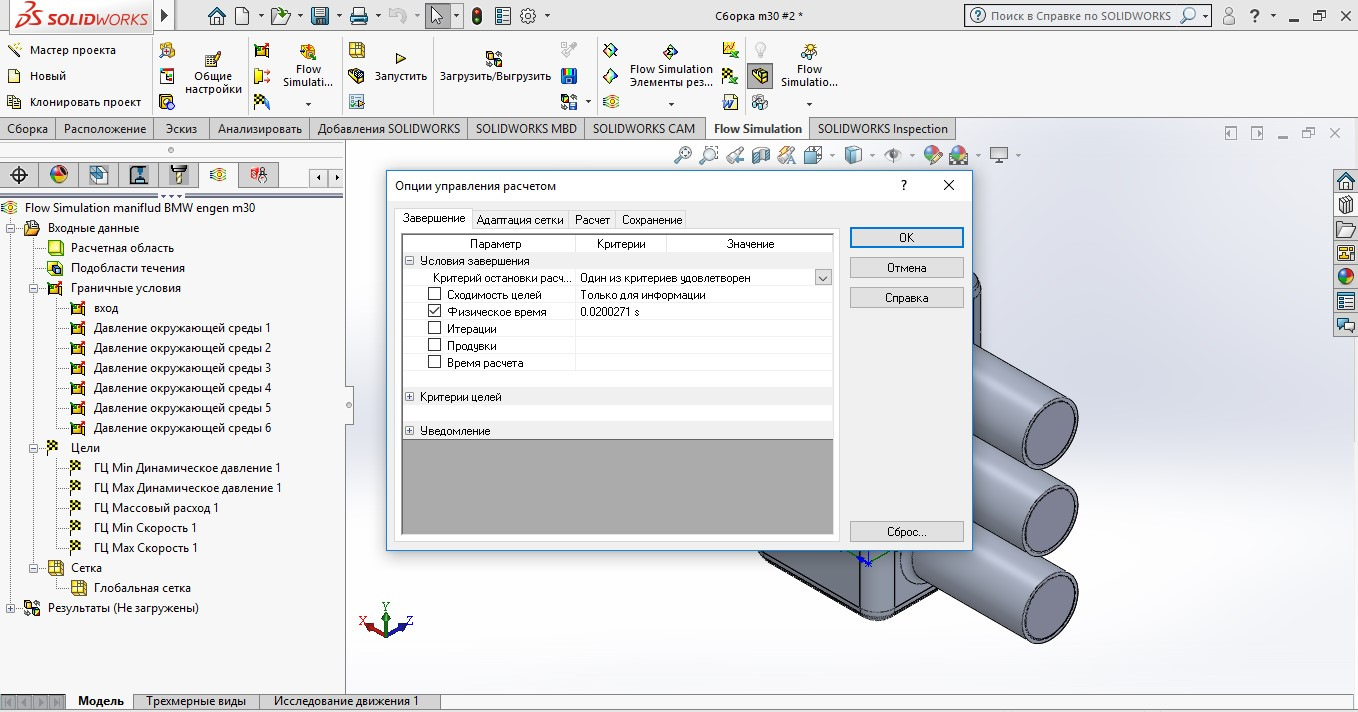The image size is (1358, 712).
Task: Open Трехмерные виды bottom tab
Action: point(196,701)
